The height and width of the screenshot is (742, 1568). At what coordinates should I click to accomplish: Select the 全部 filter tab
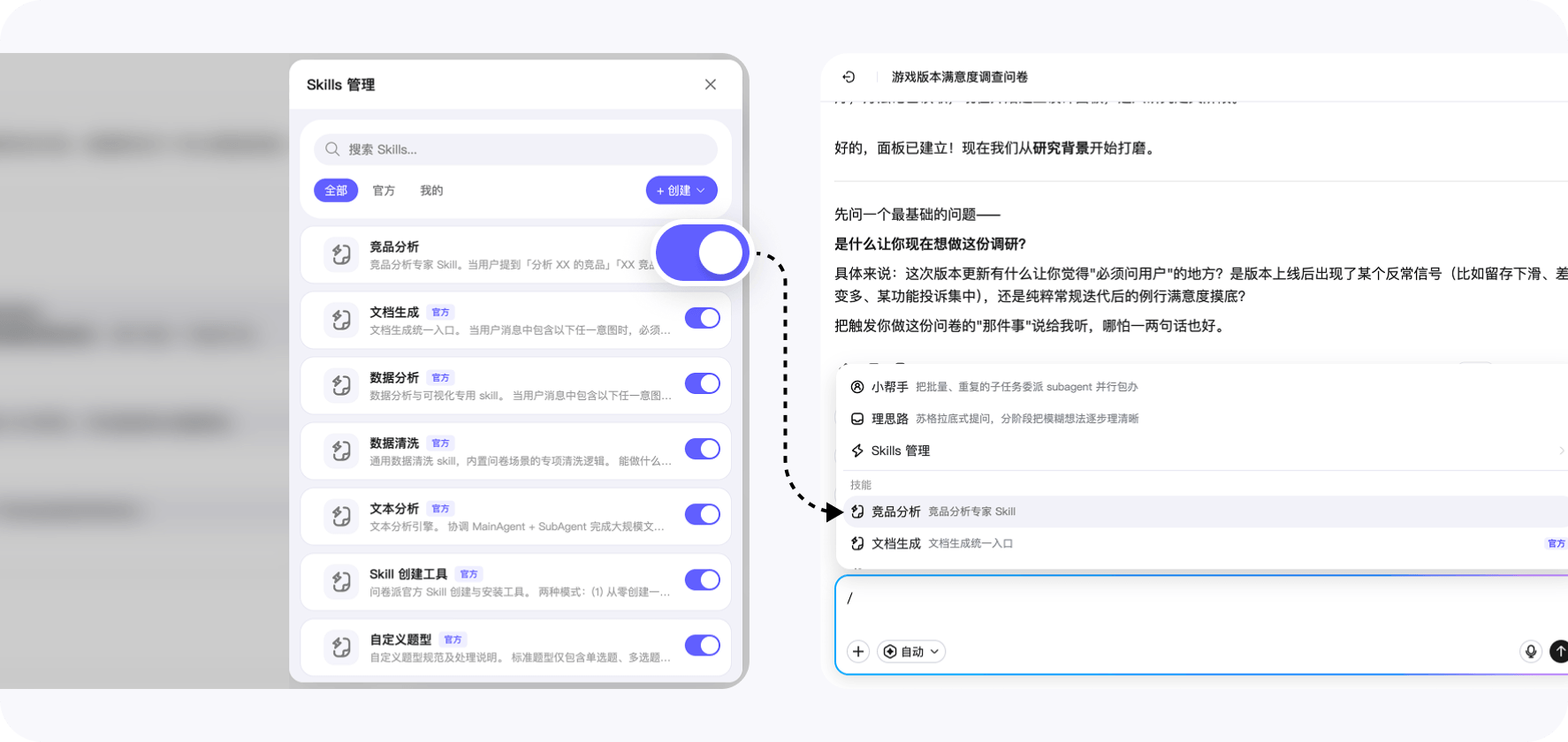pyautogui.click(x=336, y=190)
